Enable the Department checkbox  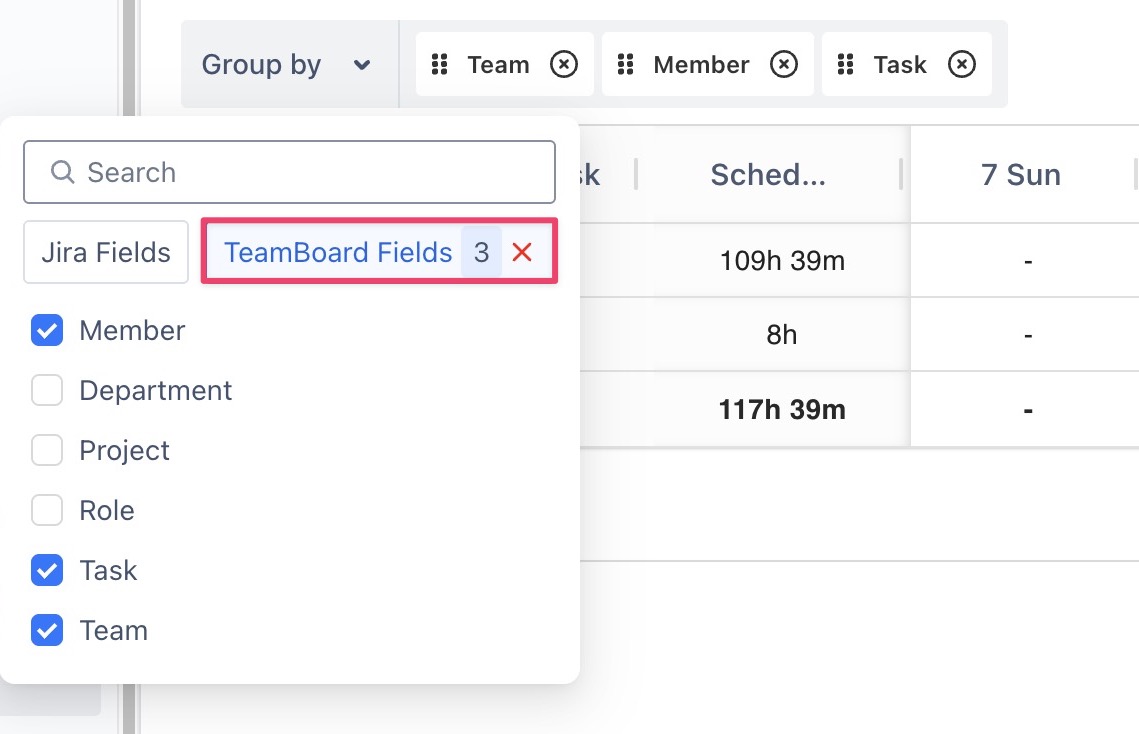point(47,391)
